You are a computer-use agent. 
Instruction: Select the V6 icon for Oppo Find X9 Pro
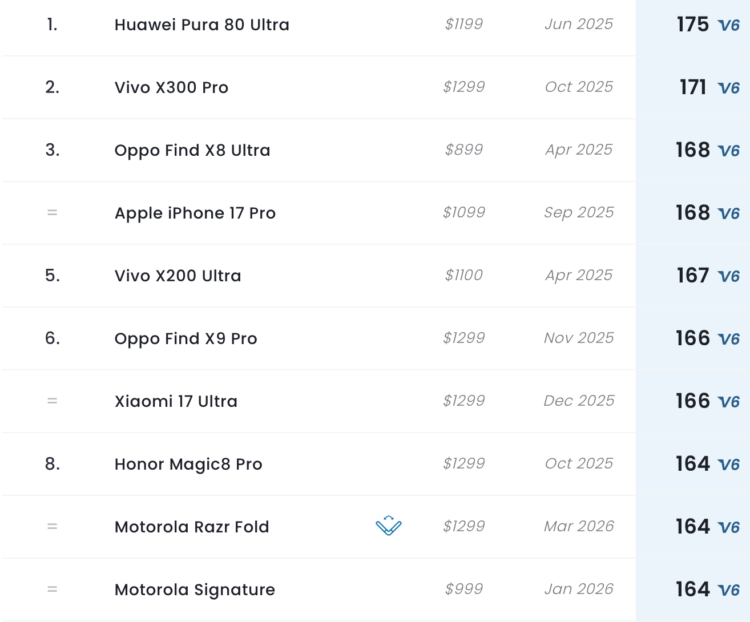coord(729,340)
